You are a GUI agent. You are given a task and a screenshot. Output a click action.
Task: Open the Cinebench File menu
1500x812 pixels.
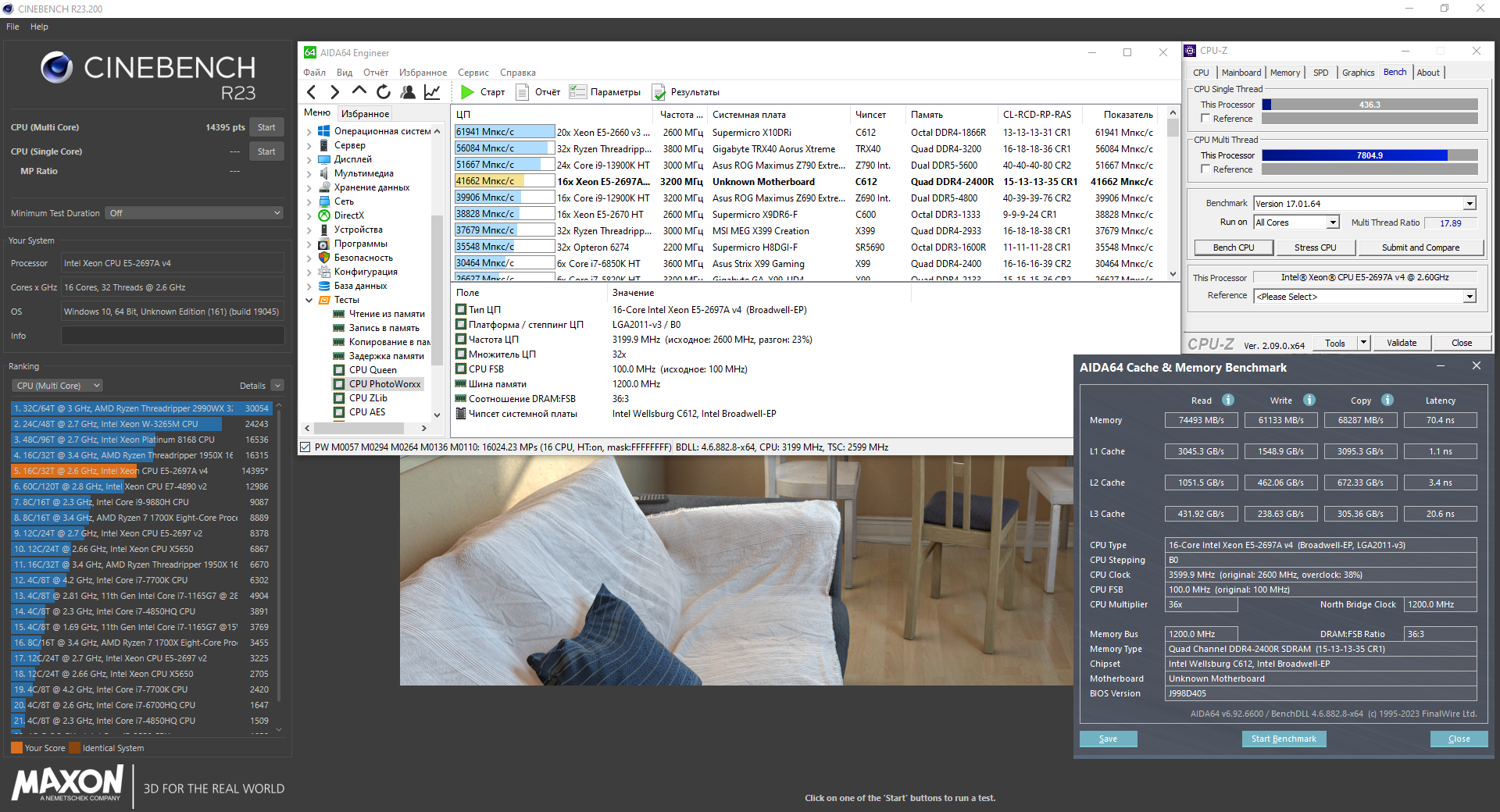[x=12, y=27]
